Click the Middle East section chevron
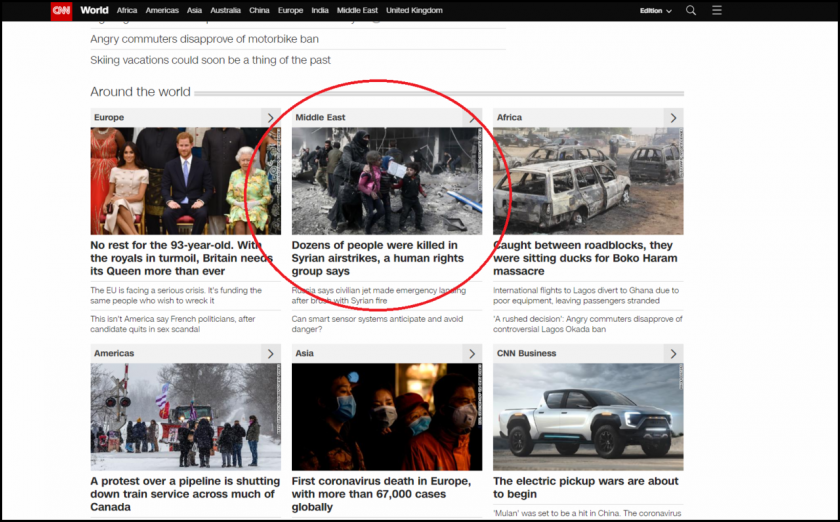The image size is (840, 522). click(x=472, y=118)
